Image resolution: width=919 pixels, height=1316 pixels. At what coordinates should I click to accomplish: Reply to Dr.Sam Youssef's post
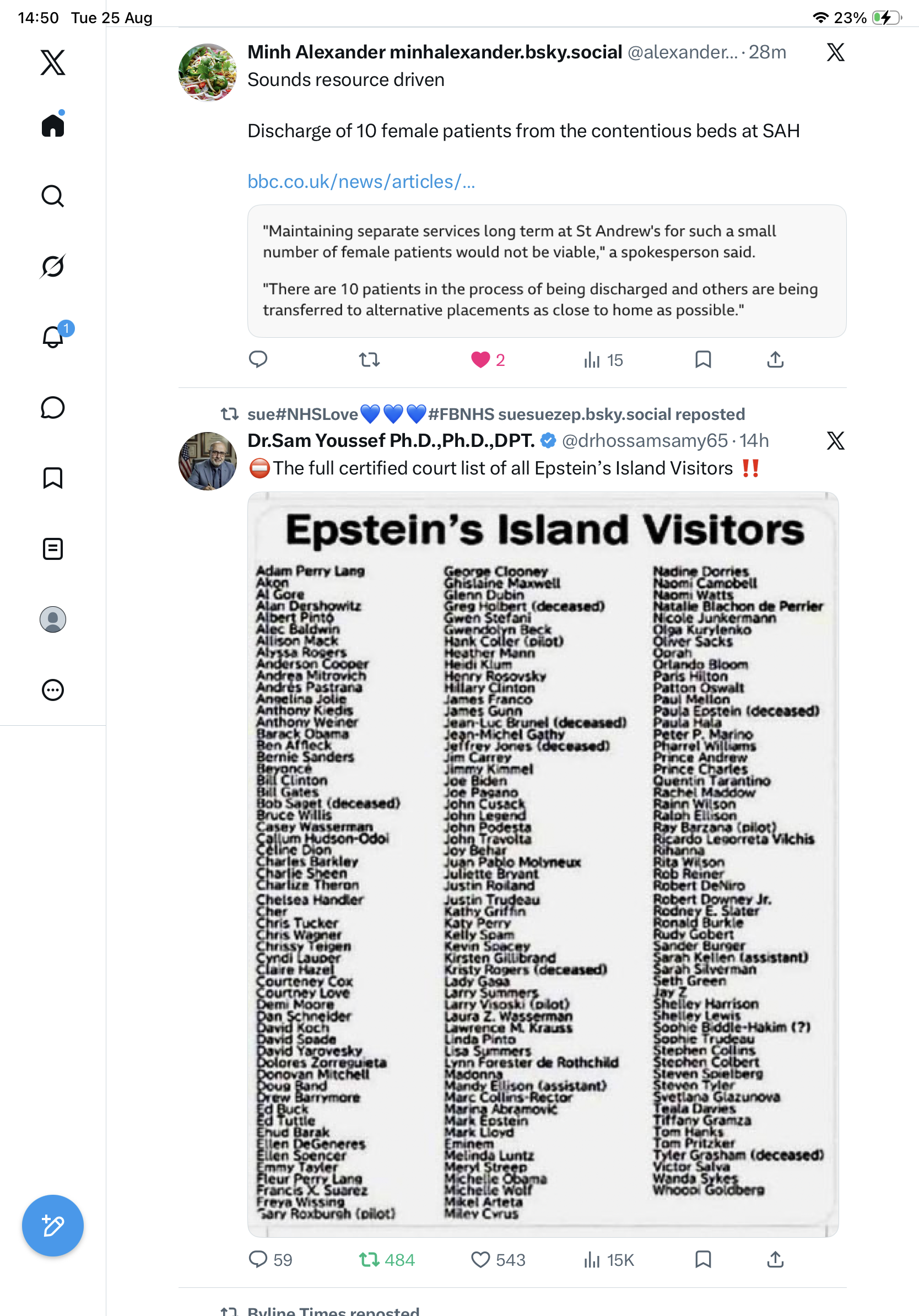tap(258, 1260)
